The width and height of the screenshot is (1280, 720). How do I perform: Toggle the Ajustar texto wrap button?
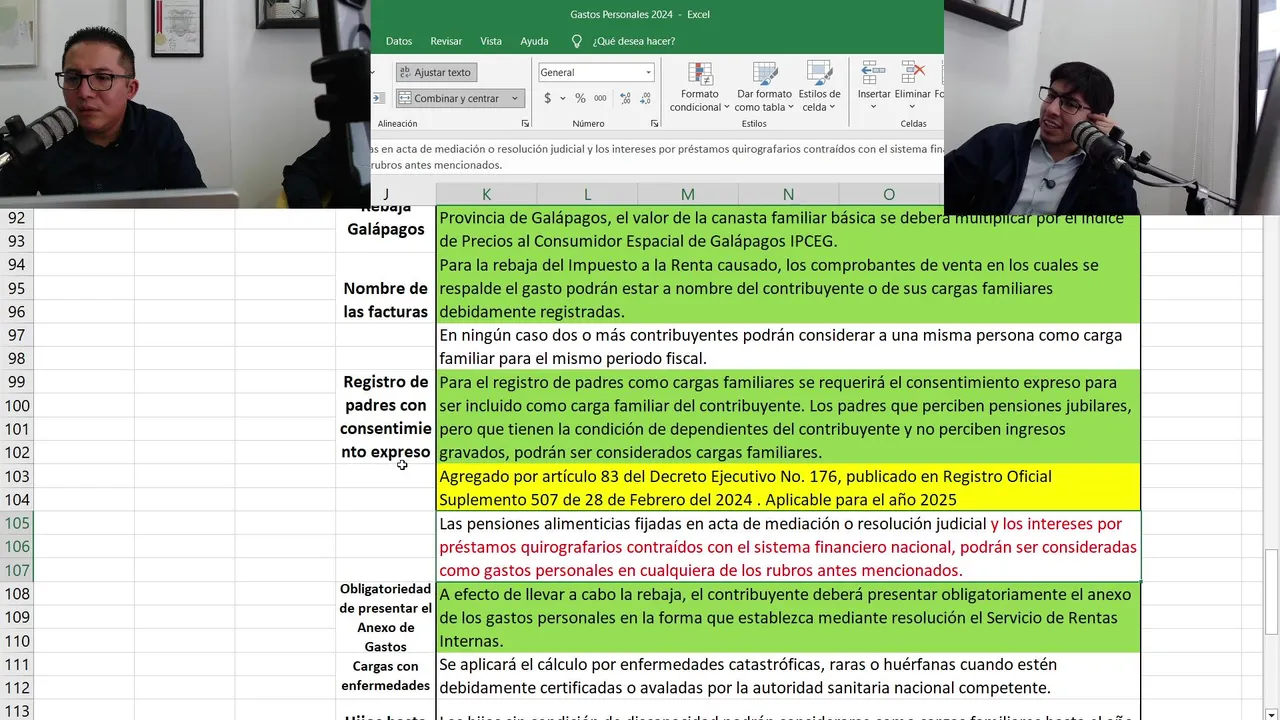point(436,72)
